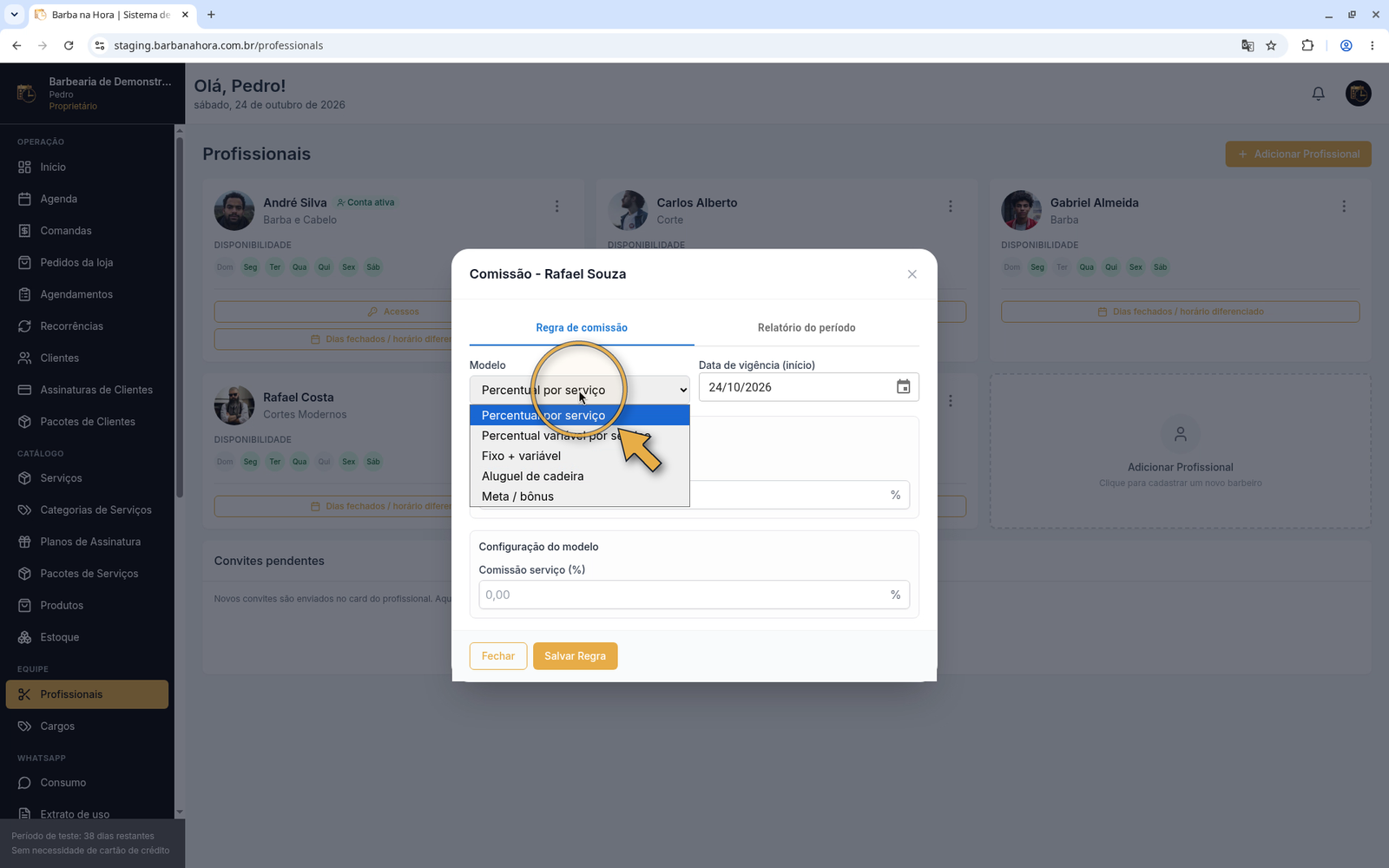
Task: Toggle Seg availability for André Silva
Action: click(250, 267)
